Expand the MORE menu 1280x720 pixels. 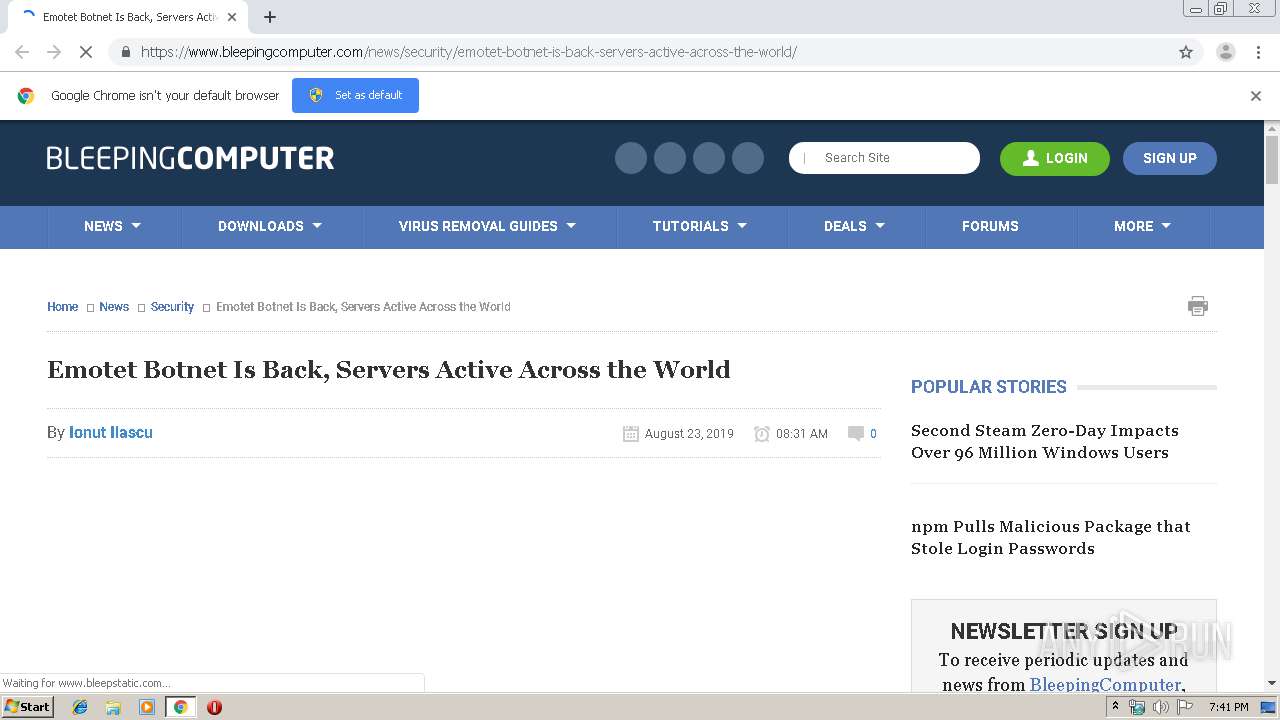1143,226
